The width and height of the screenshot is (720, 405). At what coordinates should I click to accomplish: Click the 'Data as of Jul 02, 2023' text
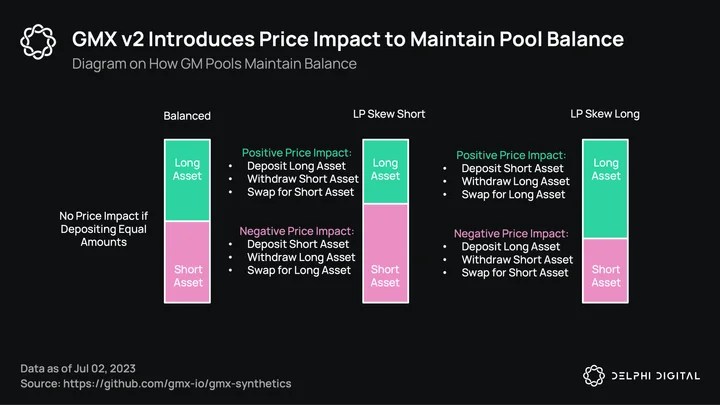point(78,368)
